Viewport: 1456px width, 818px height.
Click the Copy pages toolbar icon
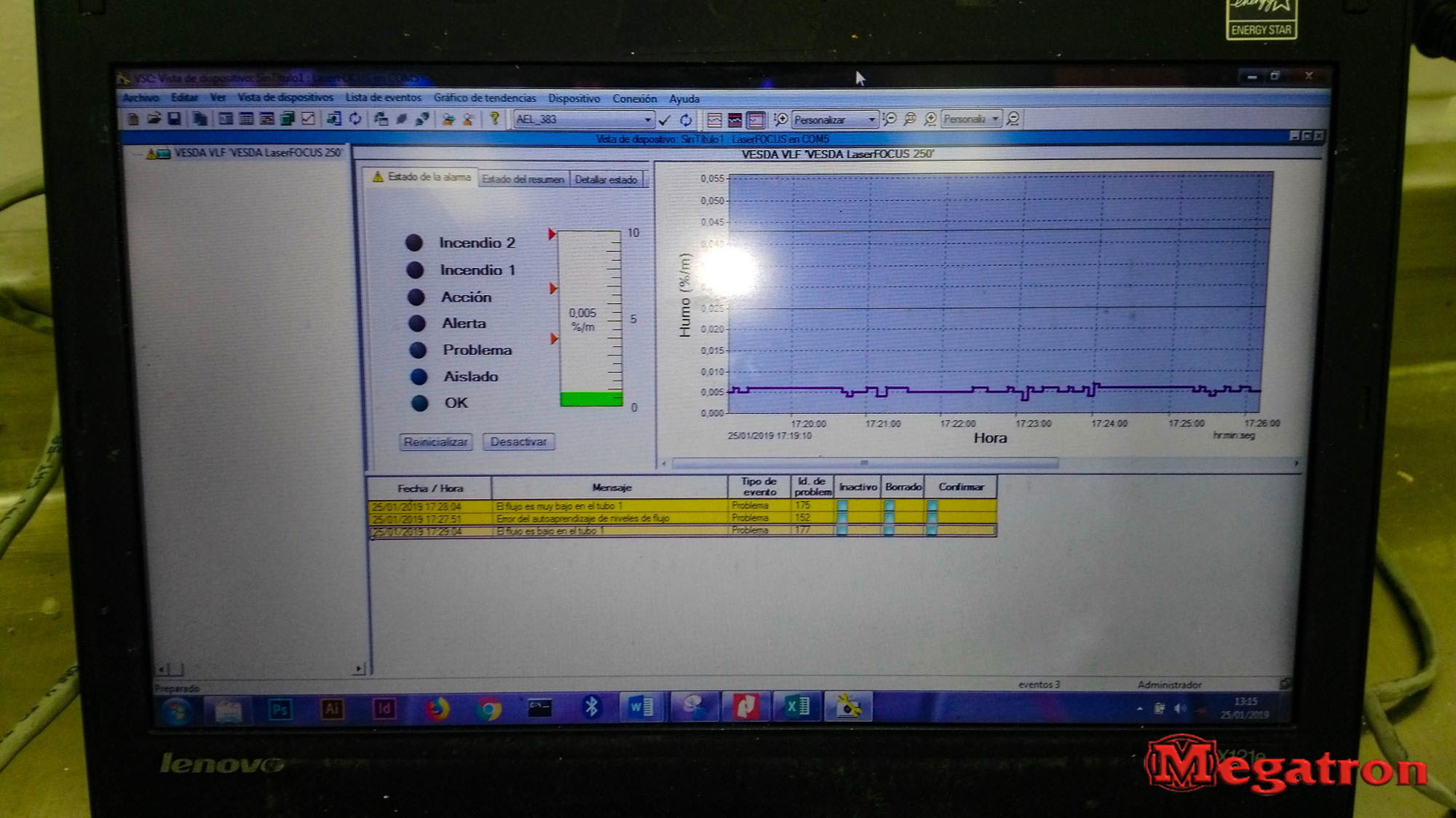click(199, 119)
